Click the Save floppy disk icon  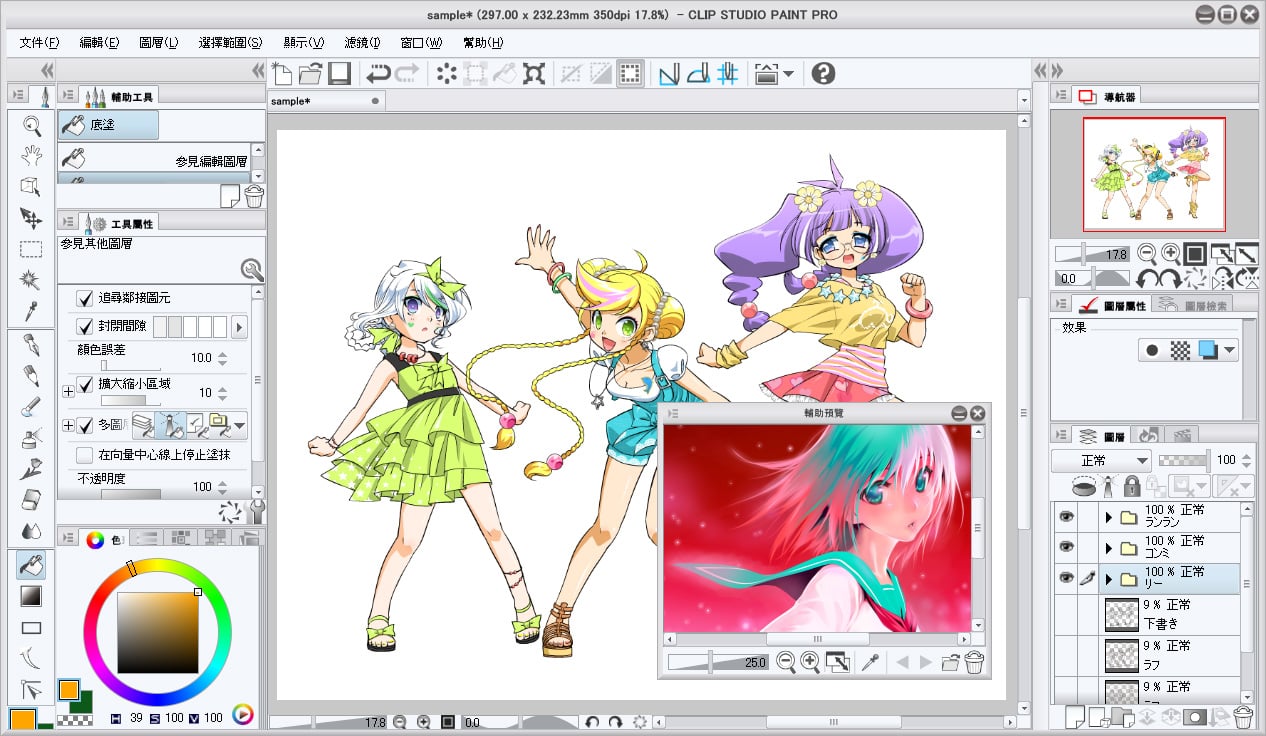339,73
